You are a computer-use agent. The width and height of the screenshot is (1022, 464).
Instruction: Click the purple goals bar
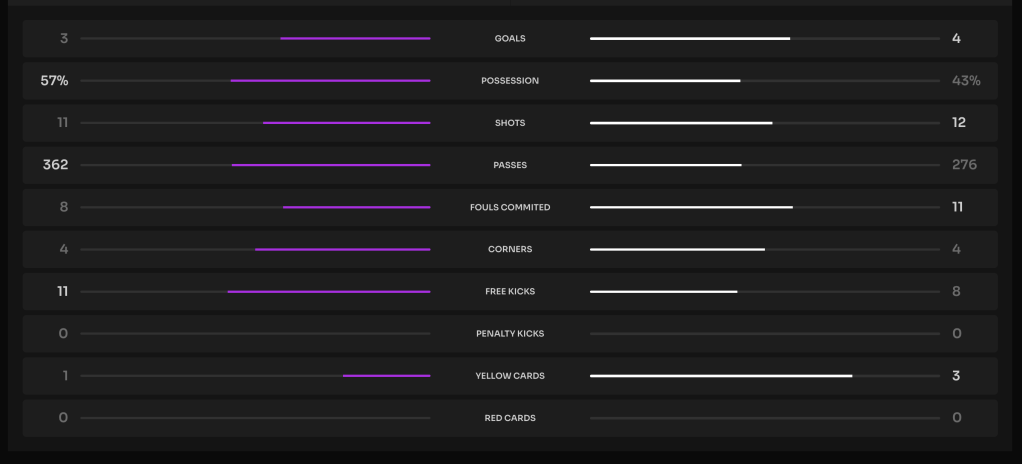point(355,39)
